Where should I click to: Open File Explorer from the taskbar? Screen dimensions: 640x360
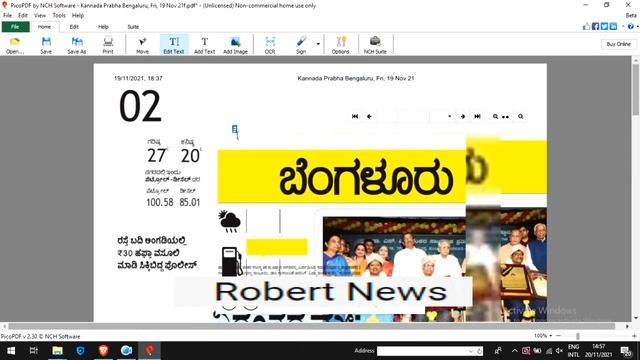[x=57, y=351]
